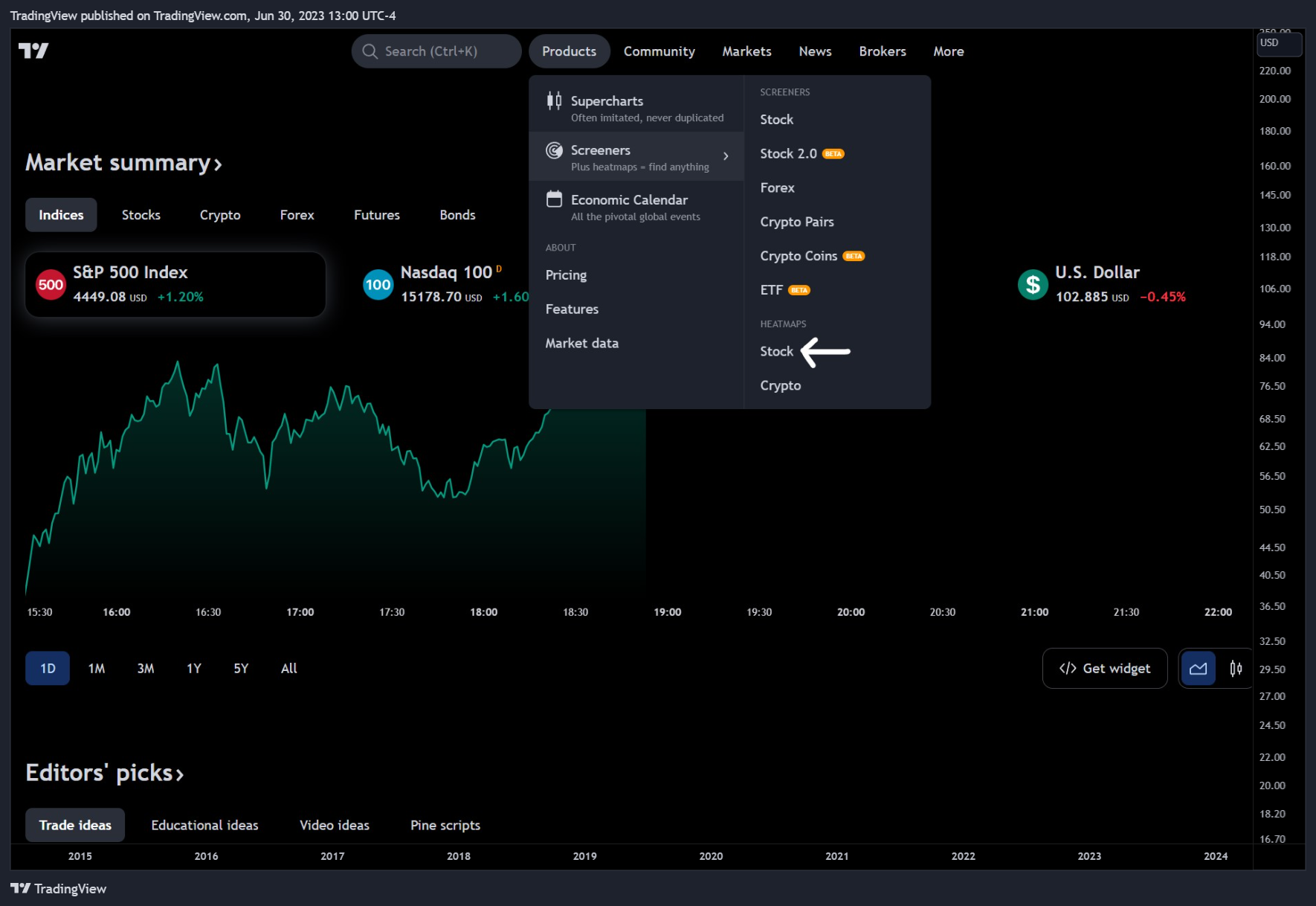Click the TradingView logo at top left

[33, 51]
